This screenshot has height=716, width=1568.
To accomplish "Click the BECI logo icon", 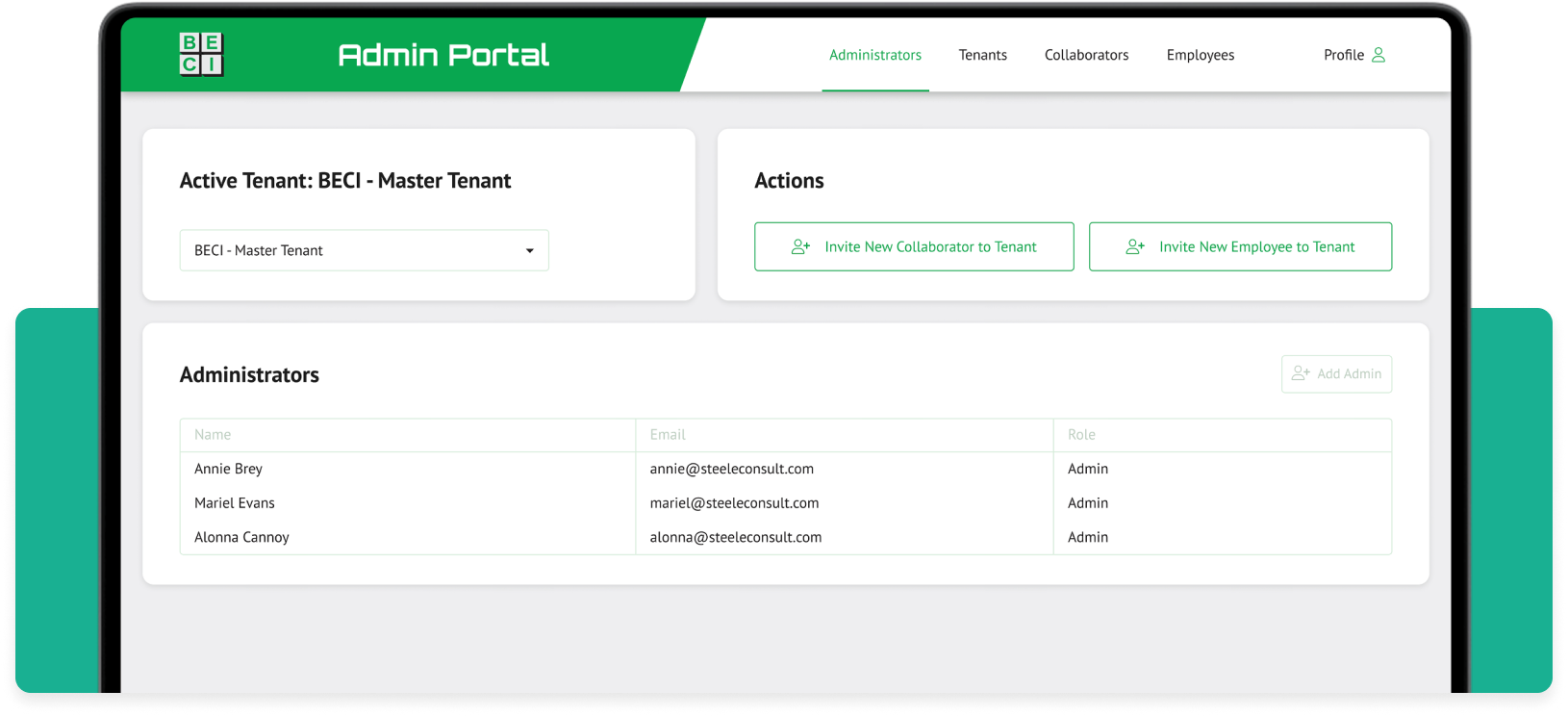I will [x=201, y=54].
